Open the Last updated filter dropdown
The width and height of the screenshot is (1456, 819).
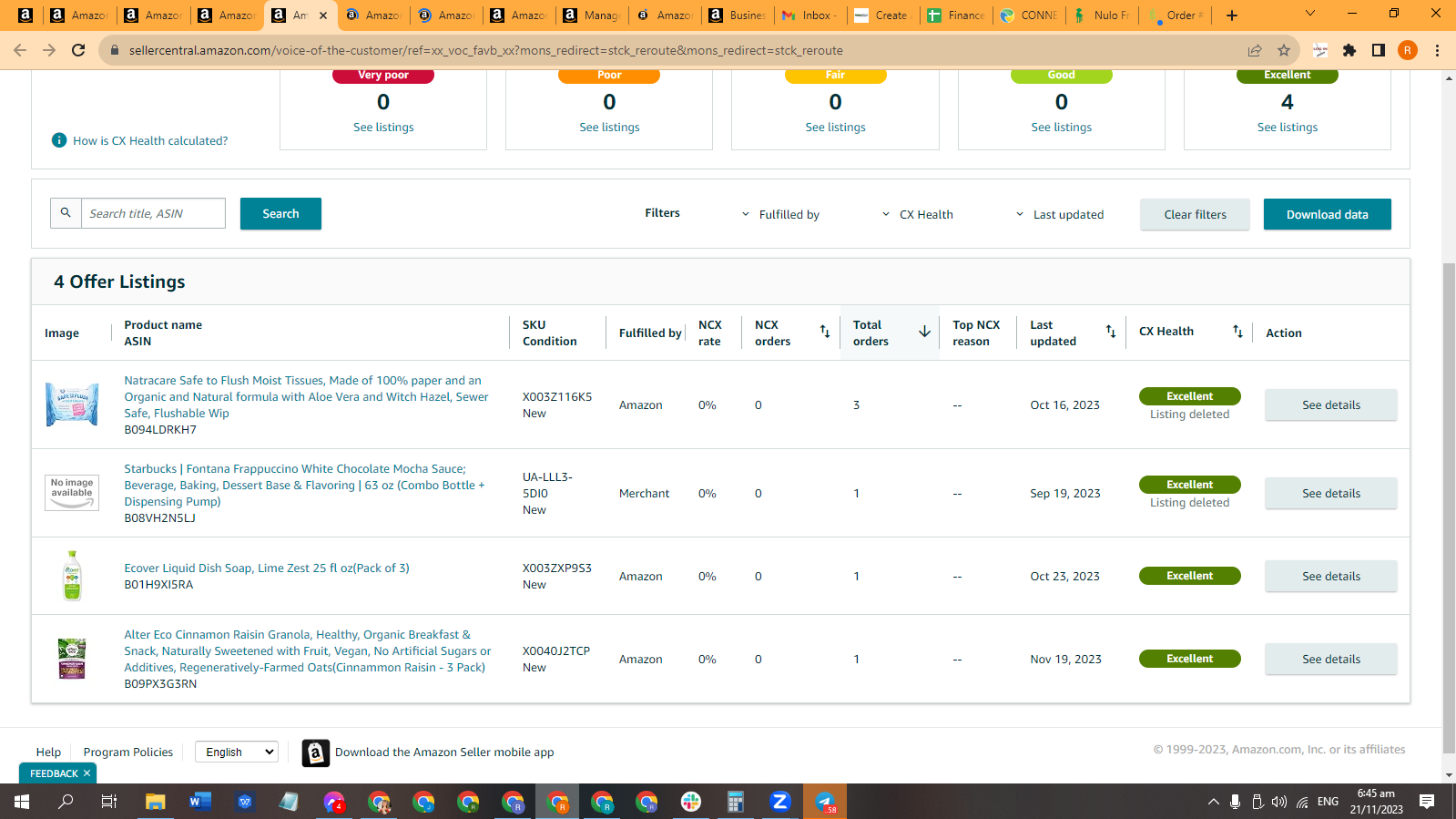click(1060, 215)
